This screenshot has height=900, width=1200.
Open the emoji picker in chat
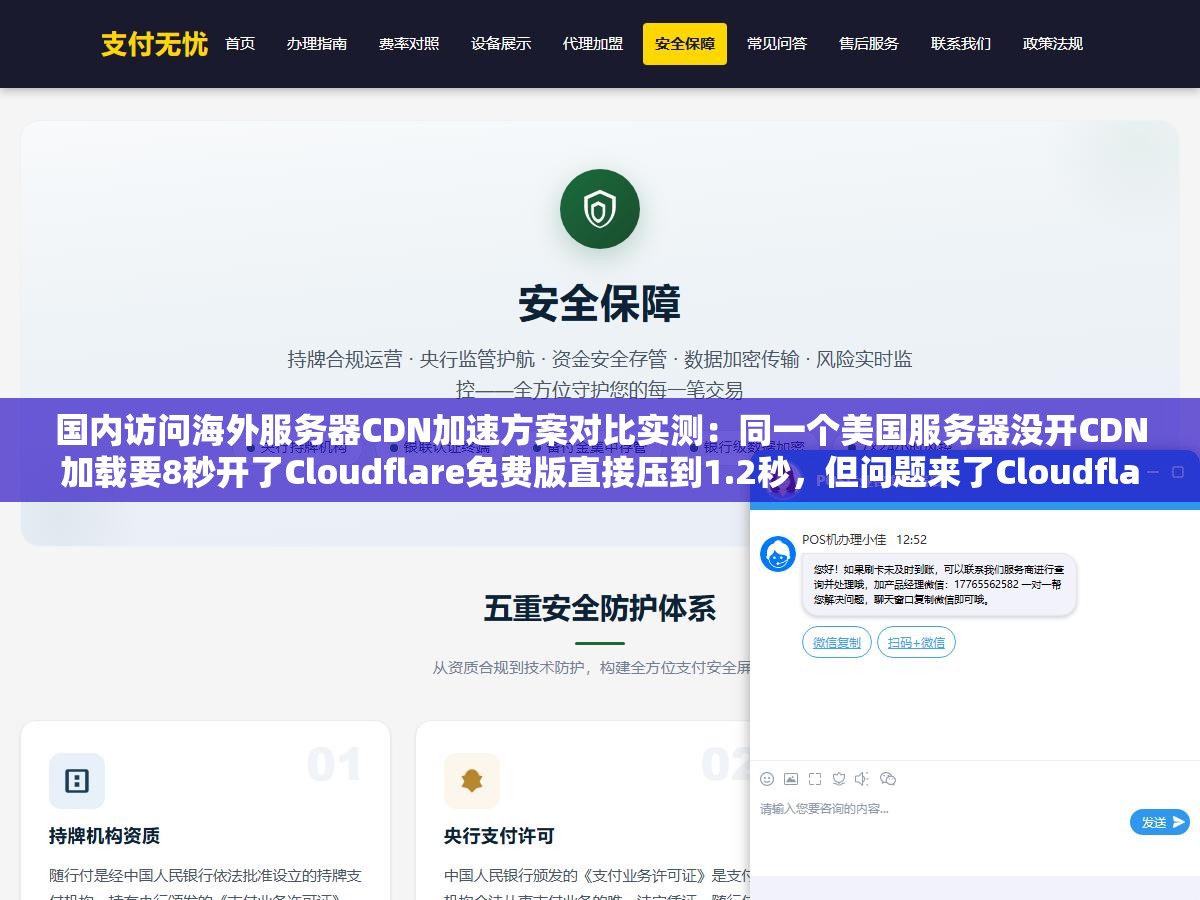pyautogui.click(x=767, y=779)
